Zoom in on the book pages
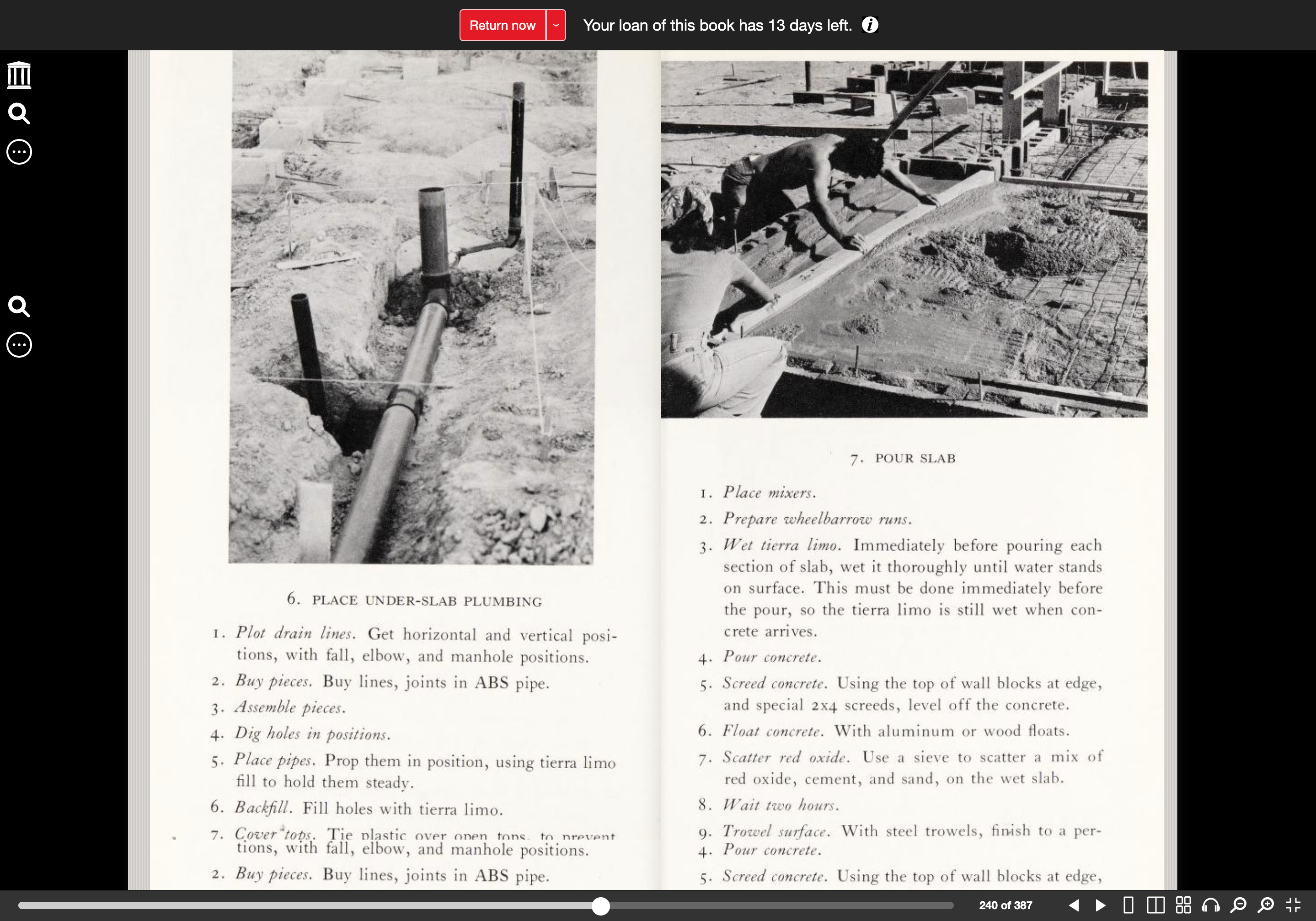This screenshot has width=1316, height=921. point(1266,905)
